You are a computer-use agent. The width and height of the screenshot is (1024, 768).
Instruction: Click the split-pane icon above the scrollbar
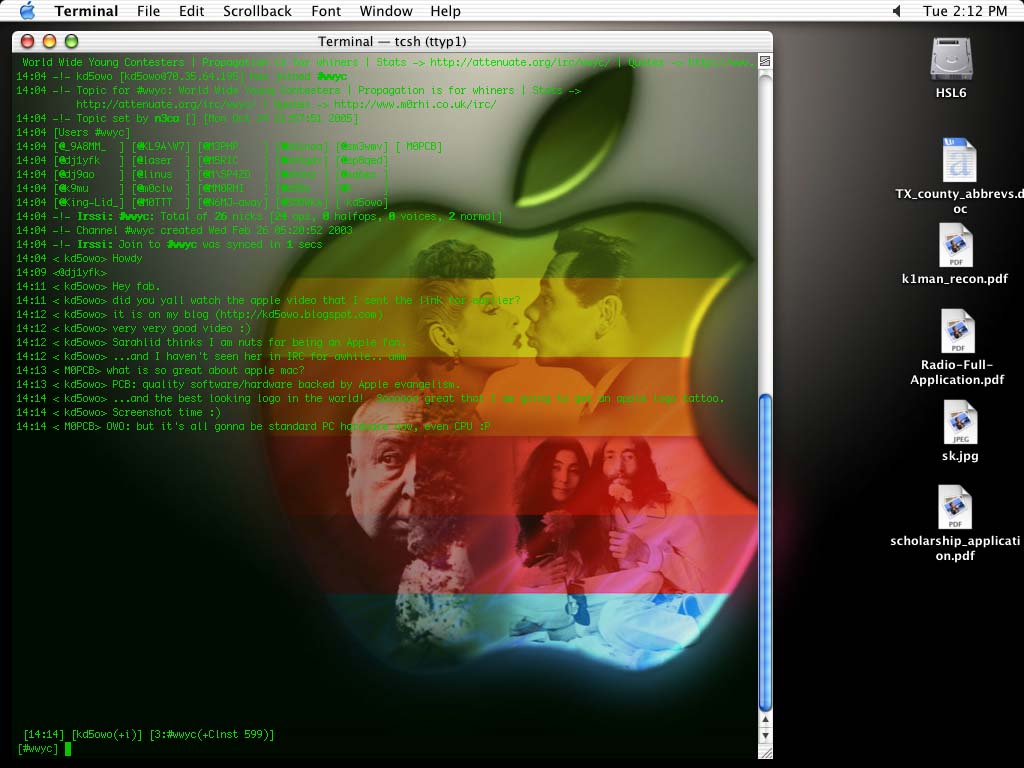tap(765, 61)
